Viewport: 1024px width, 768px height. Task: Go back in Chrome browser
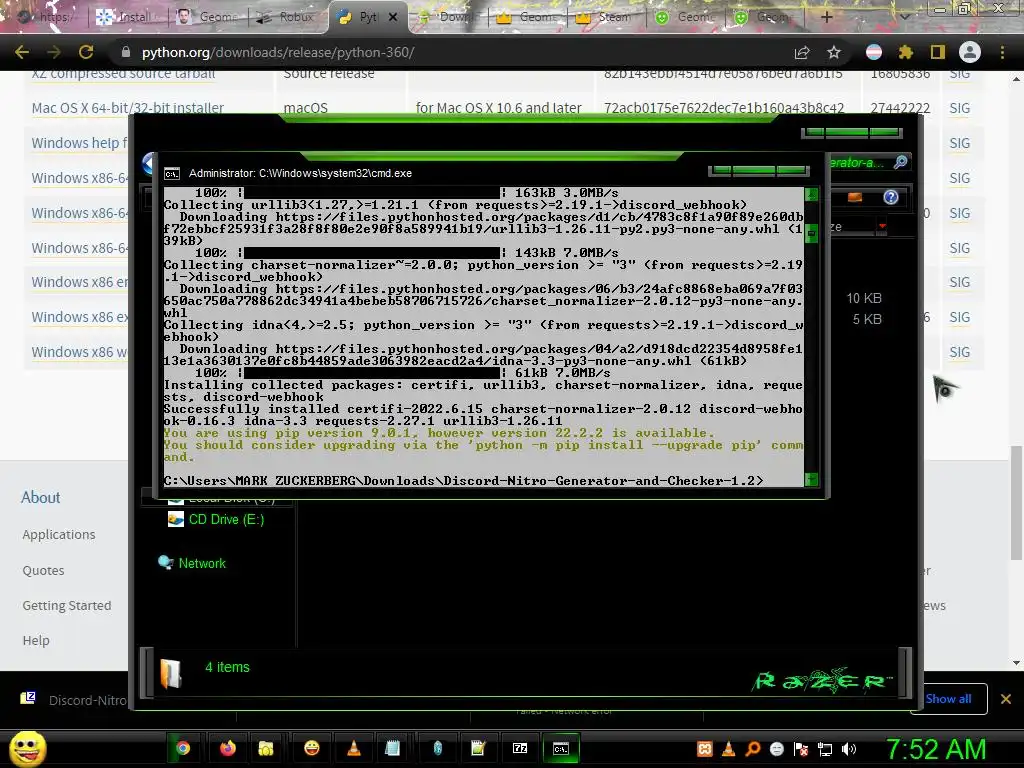click(22, 52)
